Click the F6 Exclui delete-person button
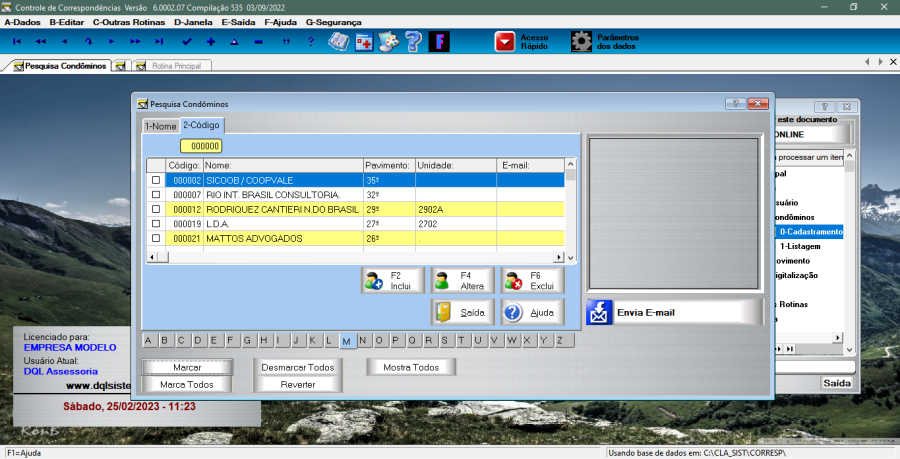This screenshot has height=459, width=900. click(x=533, y=281)
